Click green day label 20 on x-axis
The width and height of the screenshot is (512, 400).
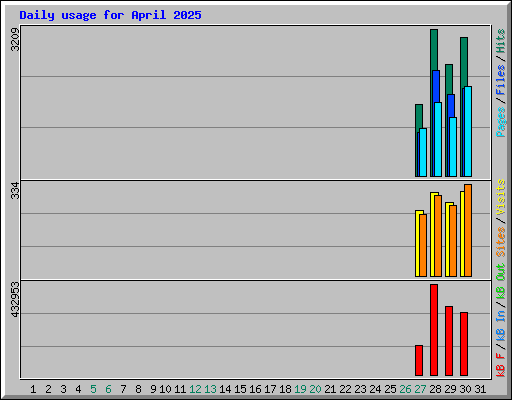pos(315,389)
